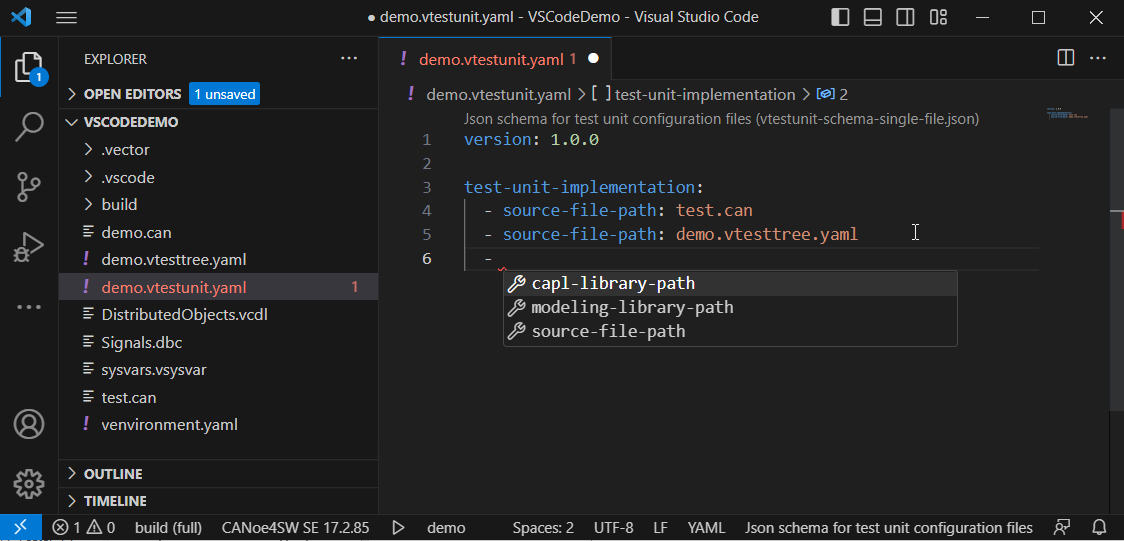Expand the Timeline section

219,501
